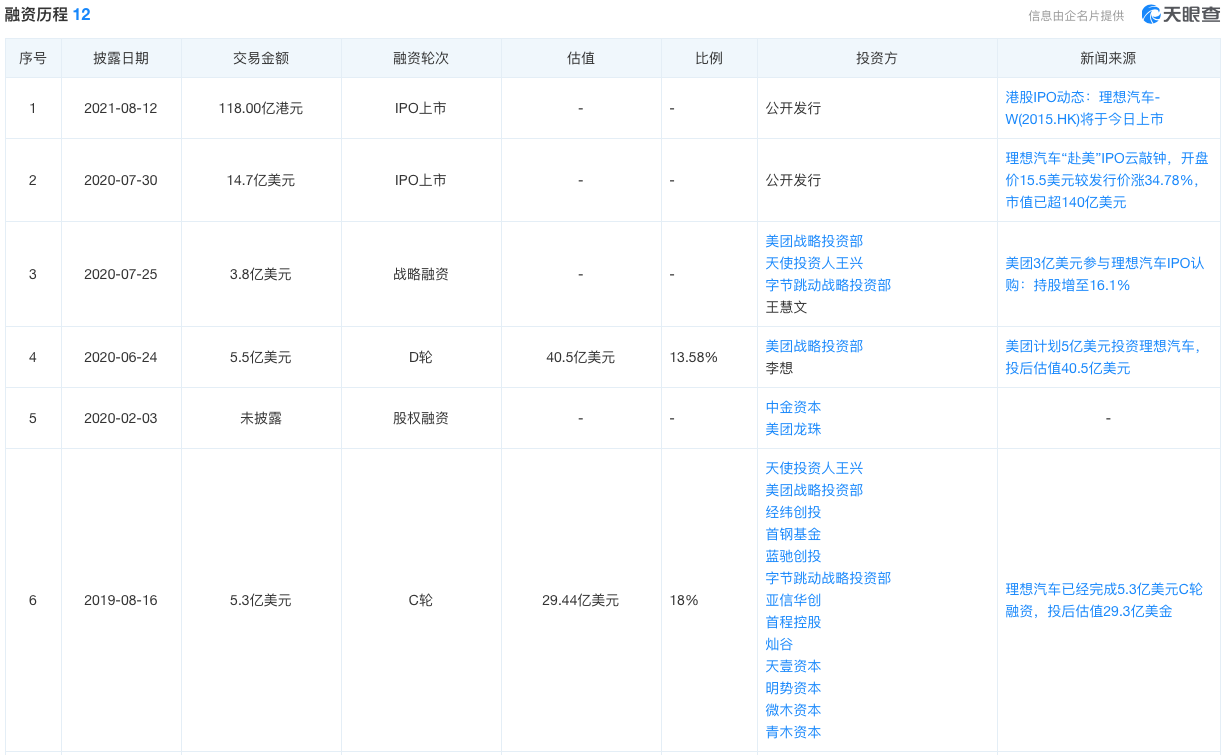
Task: Select the valuation cell 40.5亿美元
Action: point(581,357)
